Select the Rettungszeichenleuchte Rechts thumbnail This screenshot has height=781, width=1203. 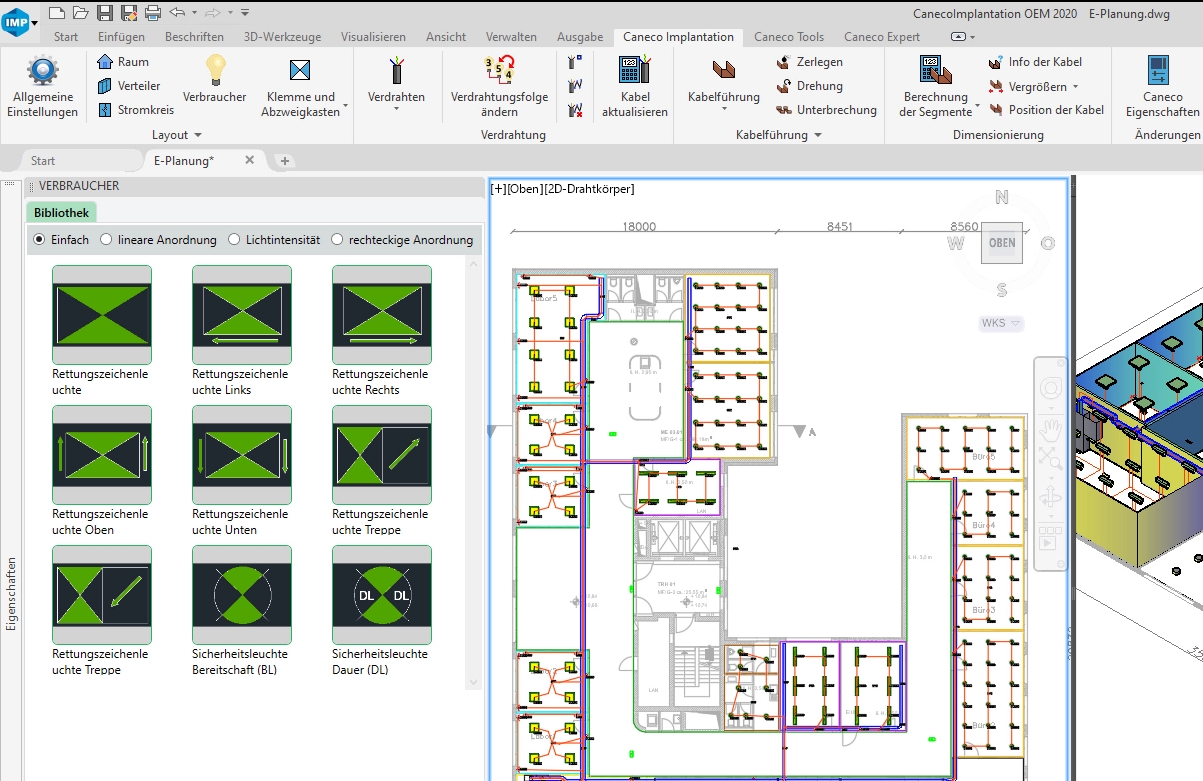[382, 315]
